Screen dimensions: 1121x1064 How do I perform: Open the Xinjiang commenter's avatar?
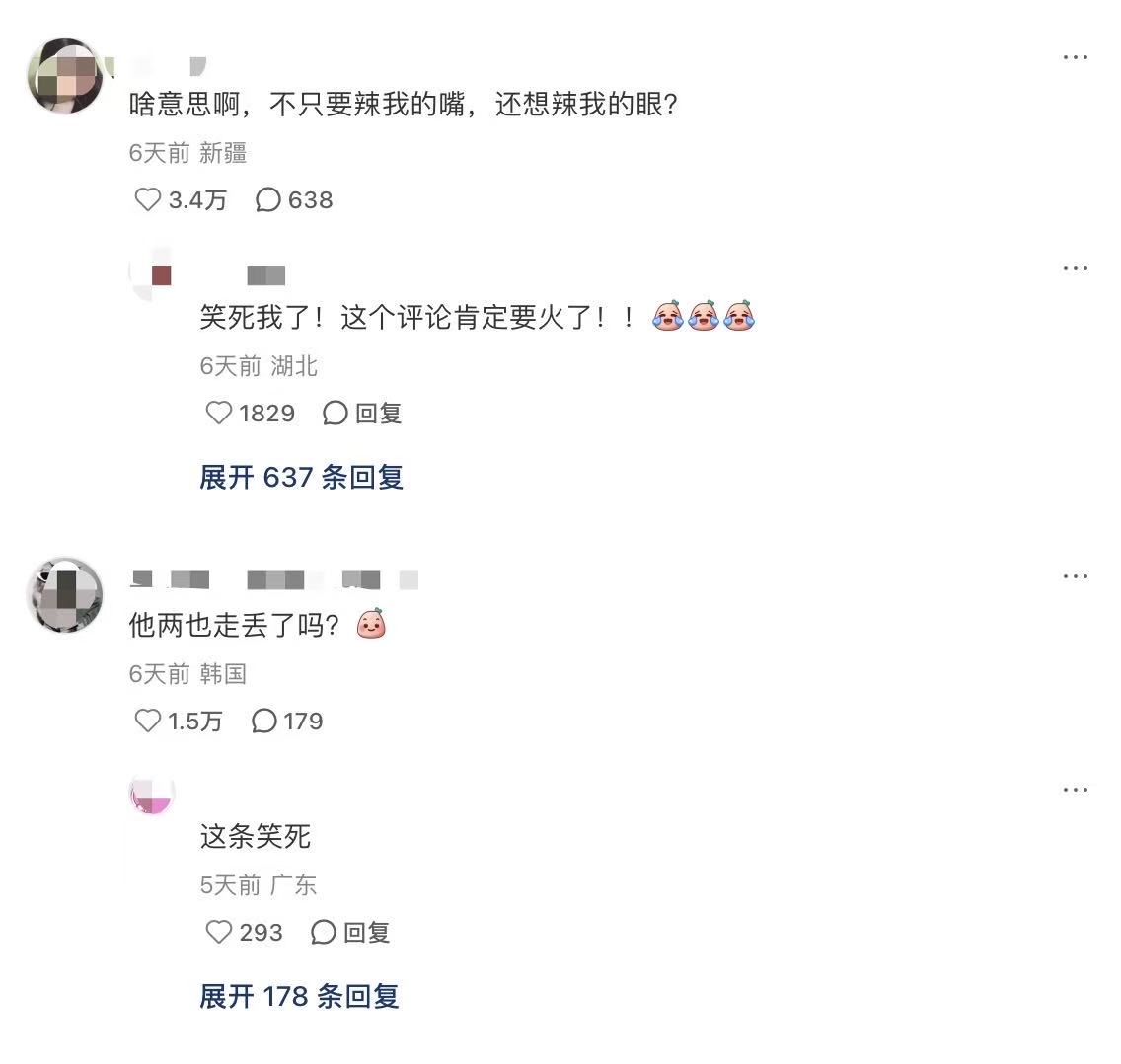click(65, 77)
